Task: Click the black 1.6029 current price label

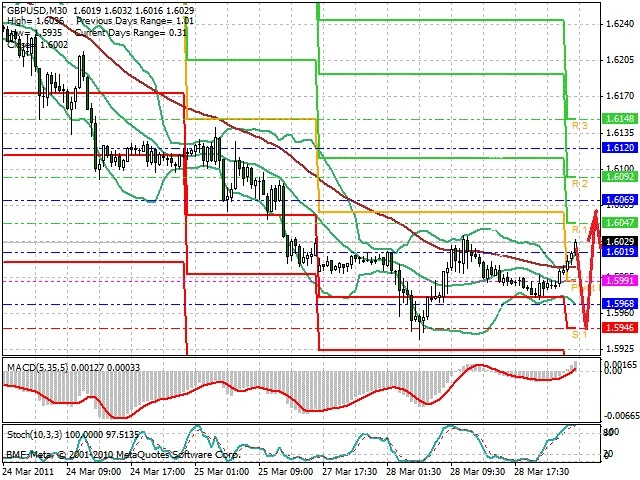Action: click(620, 242)
